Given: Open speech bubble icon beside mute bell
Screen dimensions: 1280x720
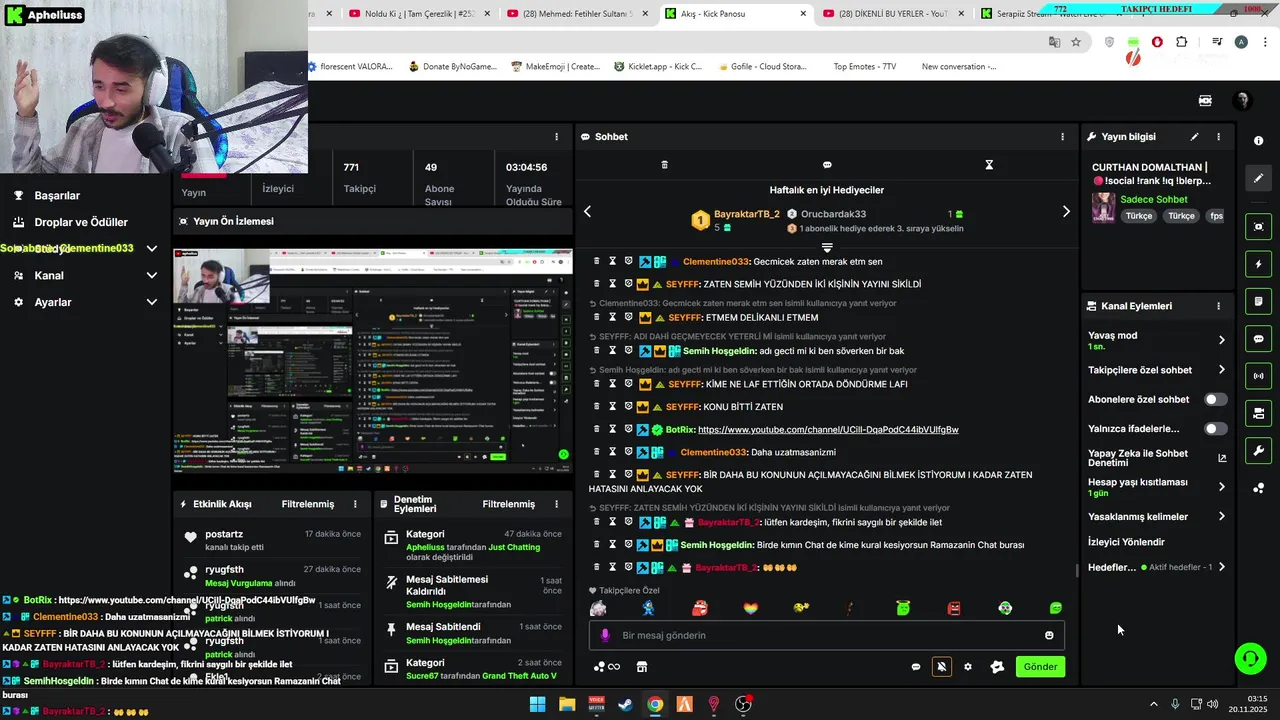Looking at the screenshot, I should (916, 667).
